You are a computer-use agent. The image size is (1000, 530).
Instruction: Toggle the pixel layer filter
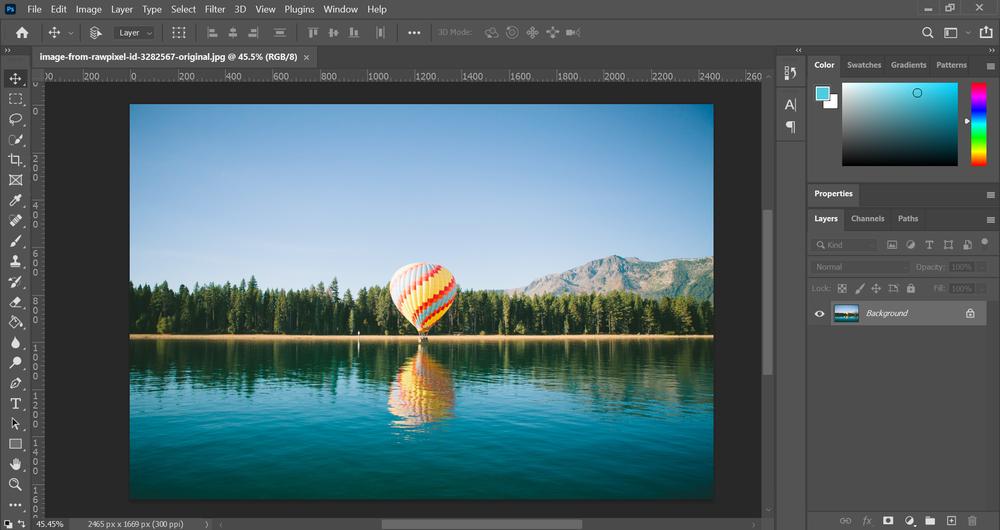tap(892, 245)
